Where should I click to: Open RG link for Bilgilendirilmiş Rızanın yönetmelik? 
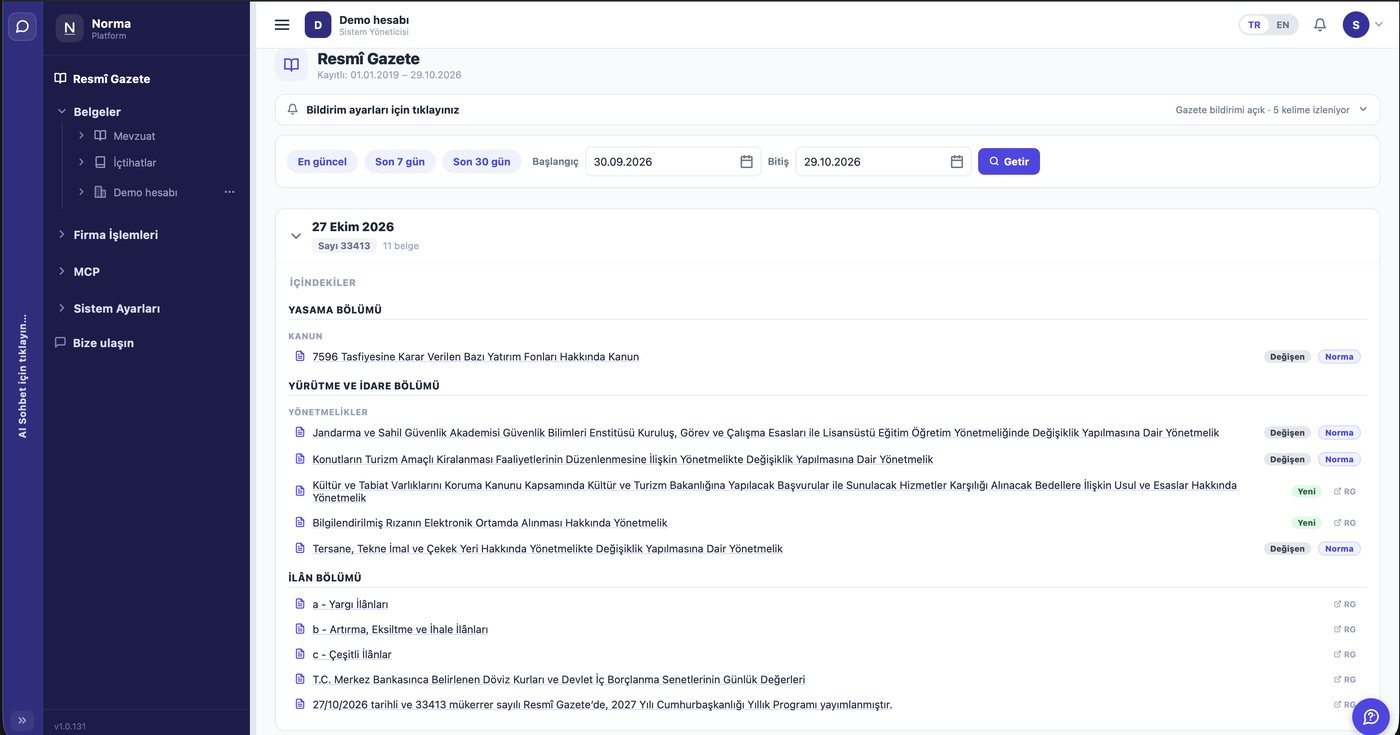pos(1345,522)
